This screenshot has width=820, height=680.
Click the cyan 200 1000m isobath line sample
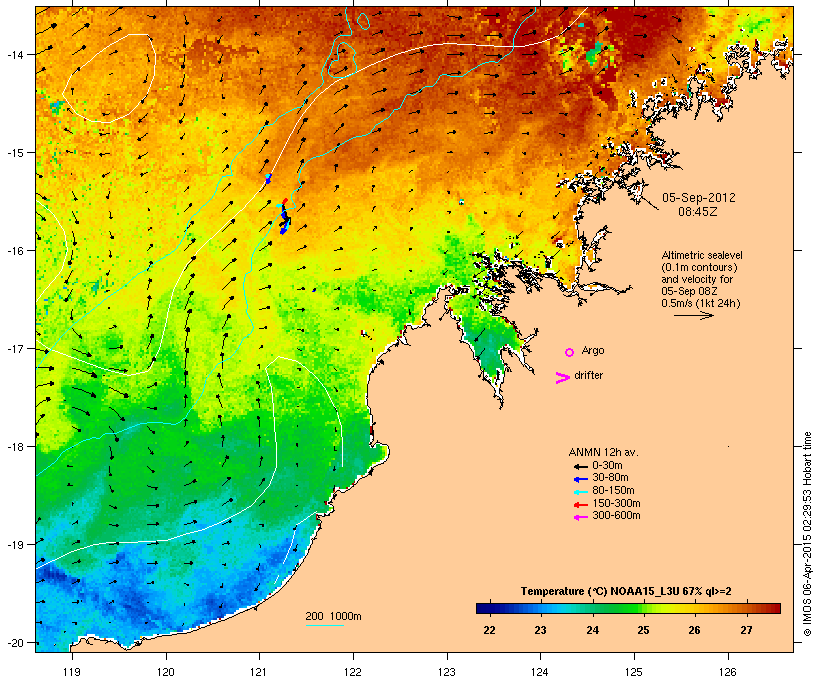324,625
